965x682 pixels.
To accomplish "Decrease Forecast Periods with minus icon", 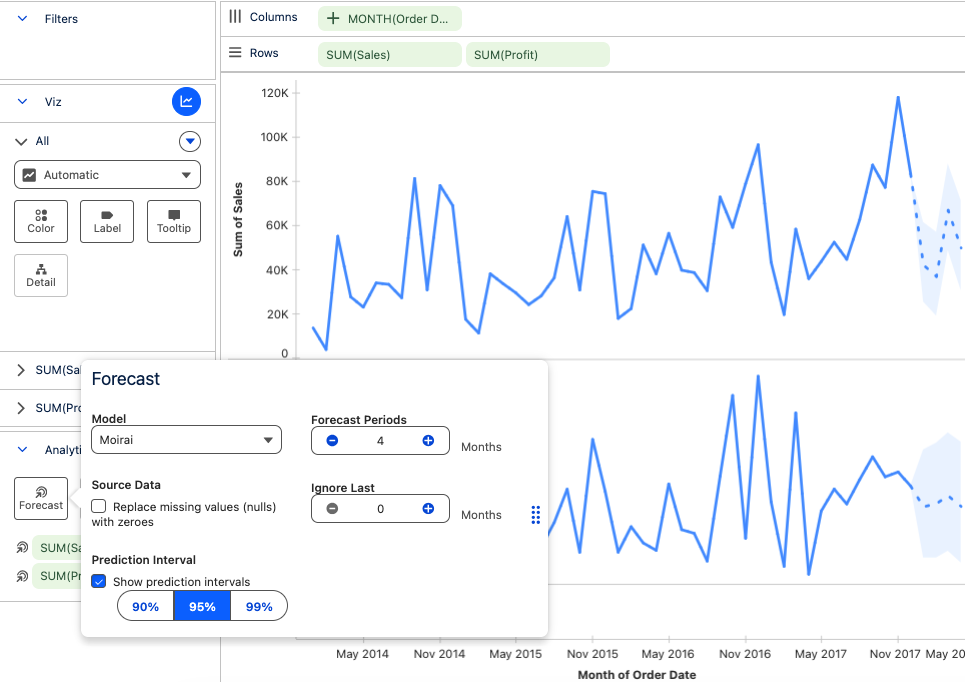I will (332, 441).
